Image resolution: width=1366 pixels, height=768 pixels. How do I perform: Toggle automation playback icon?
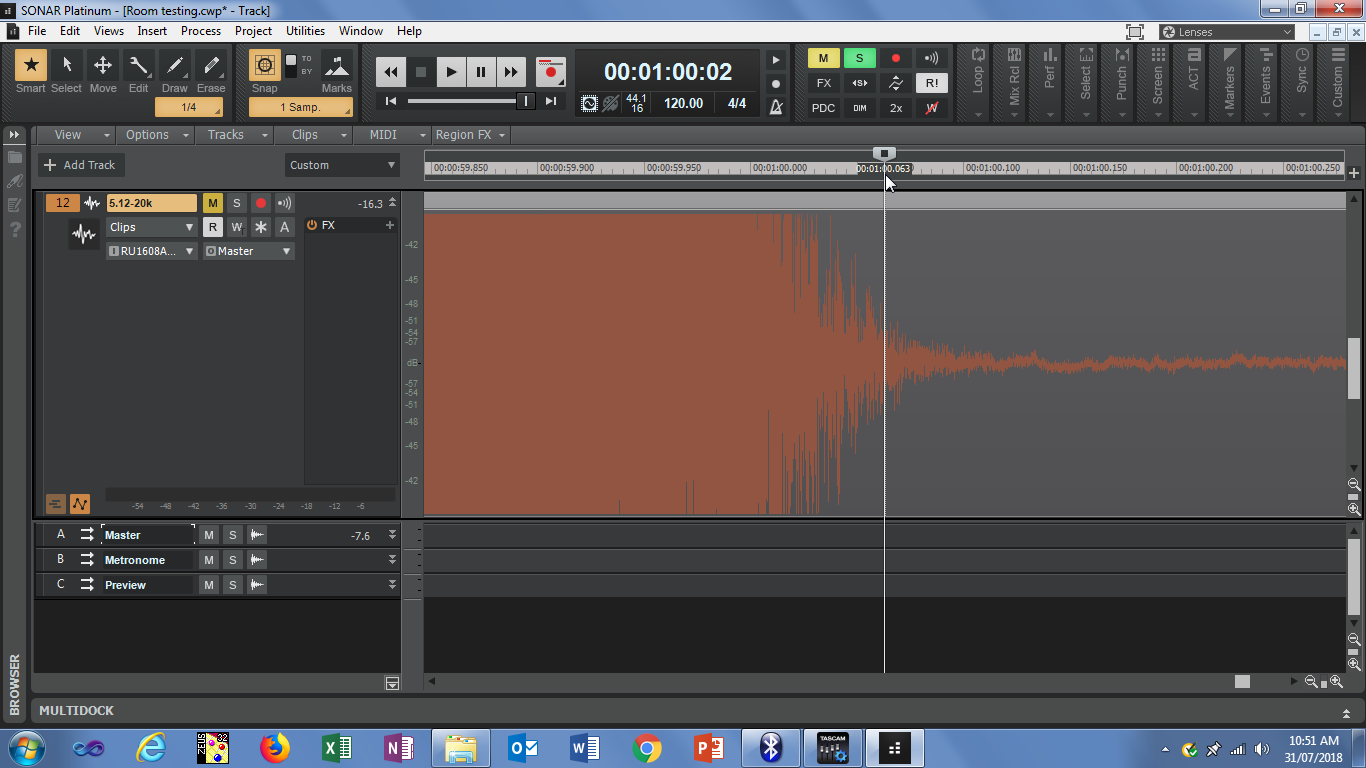896,83
